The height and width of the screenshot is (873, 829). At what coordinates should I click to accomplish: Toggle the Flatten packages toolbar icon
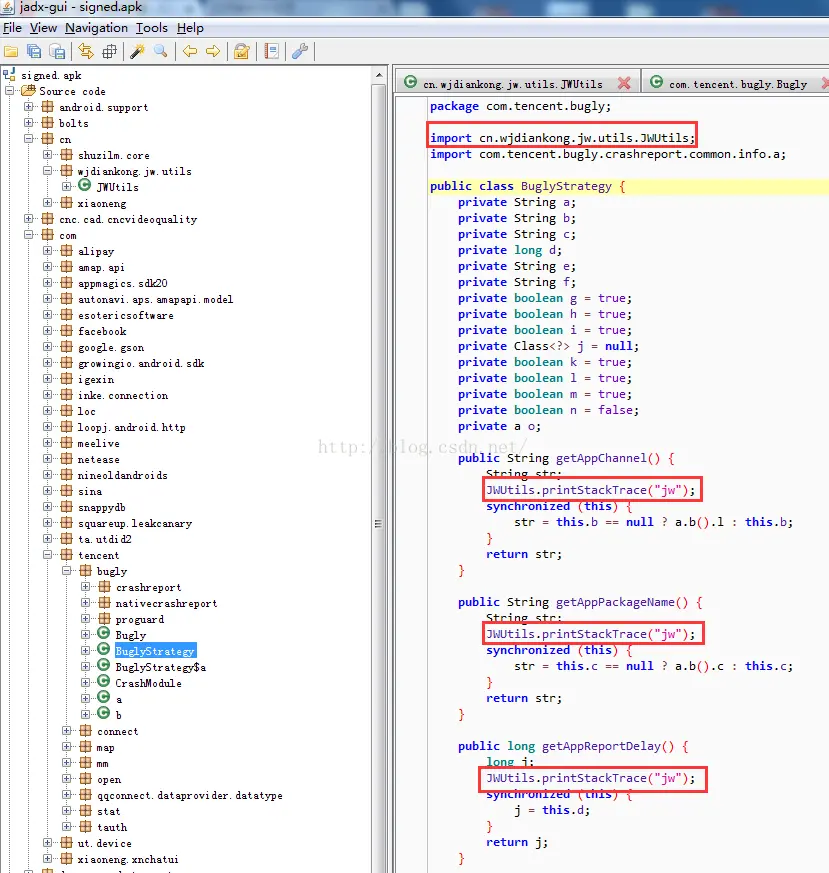point(109,52)
